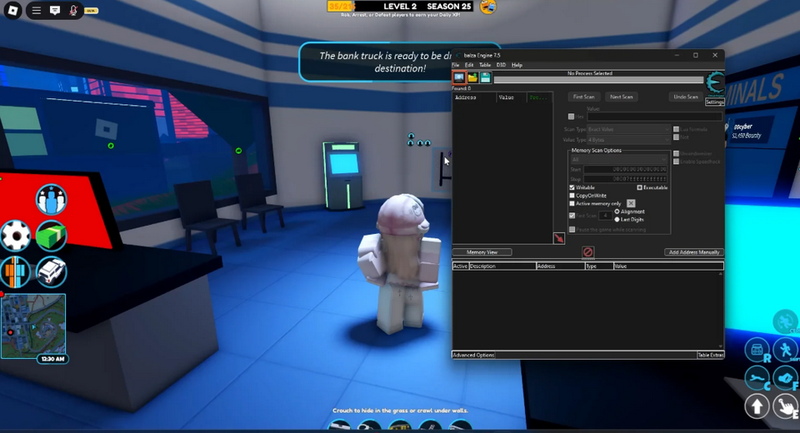The image size is (800, 433).
Task: Enable the Speedhack checkbox
Action: 676,161
